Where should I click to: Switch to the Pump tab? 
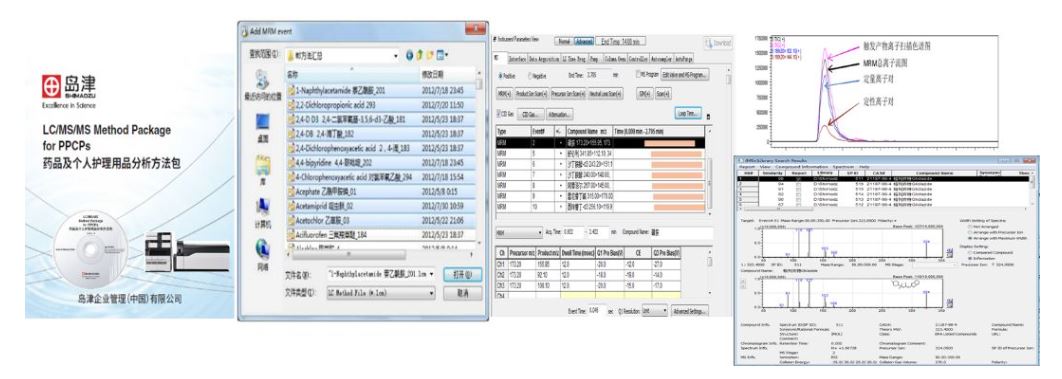[x=594, y=60]
